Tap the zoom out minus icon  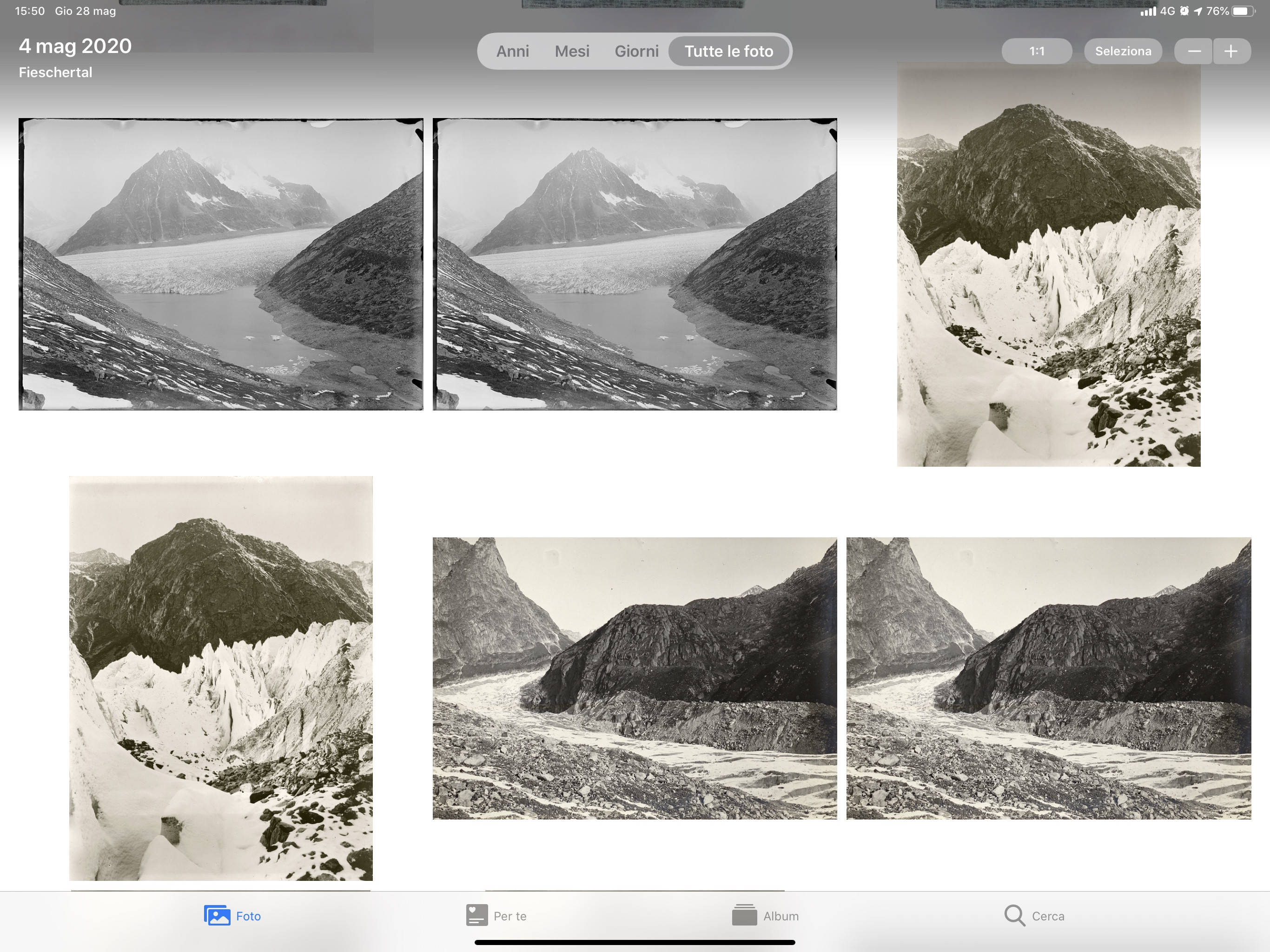coord(1194,52)
